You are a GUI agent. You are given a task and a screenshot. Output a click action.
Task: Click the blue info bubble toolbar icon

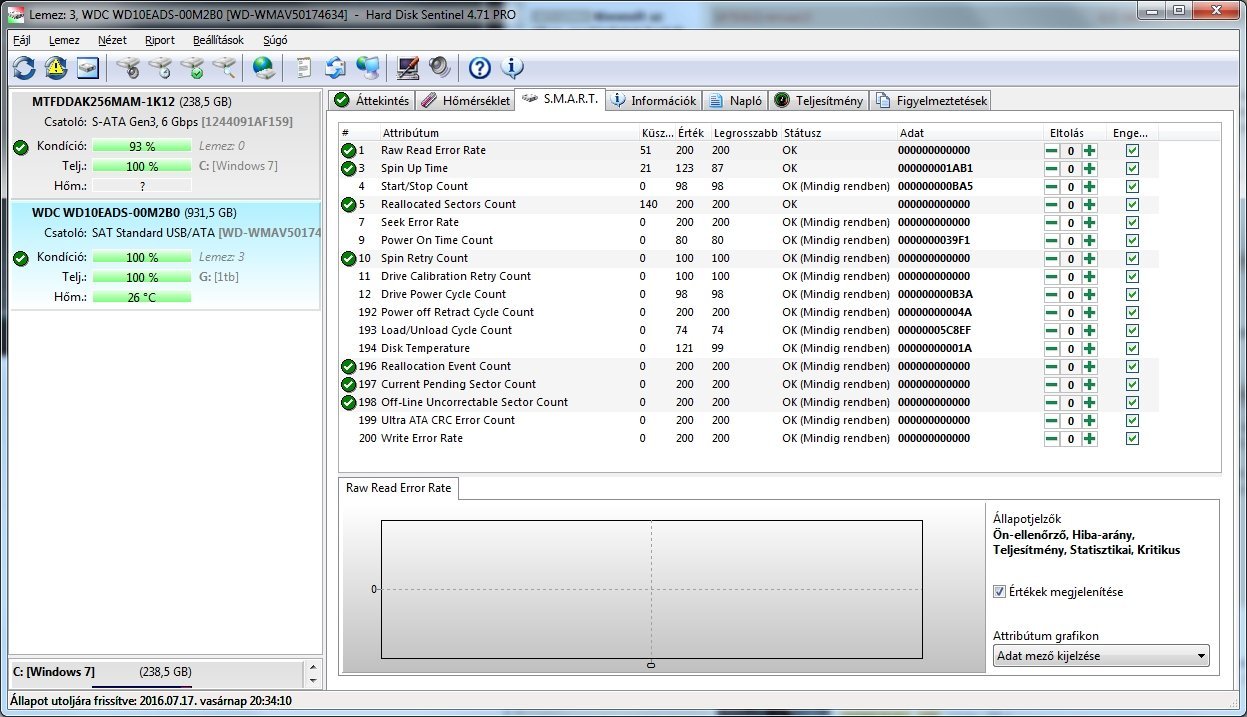[x=512, y=68]
